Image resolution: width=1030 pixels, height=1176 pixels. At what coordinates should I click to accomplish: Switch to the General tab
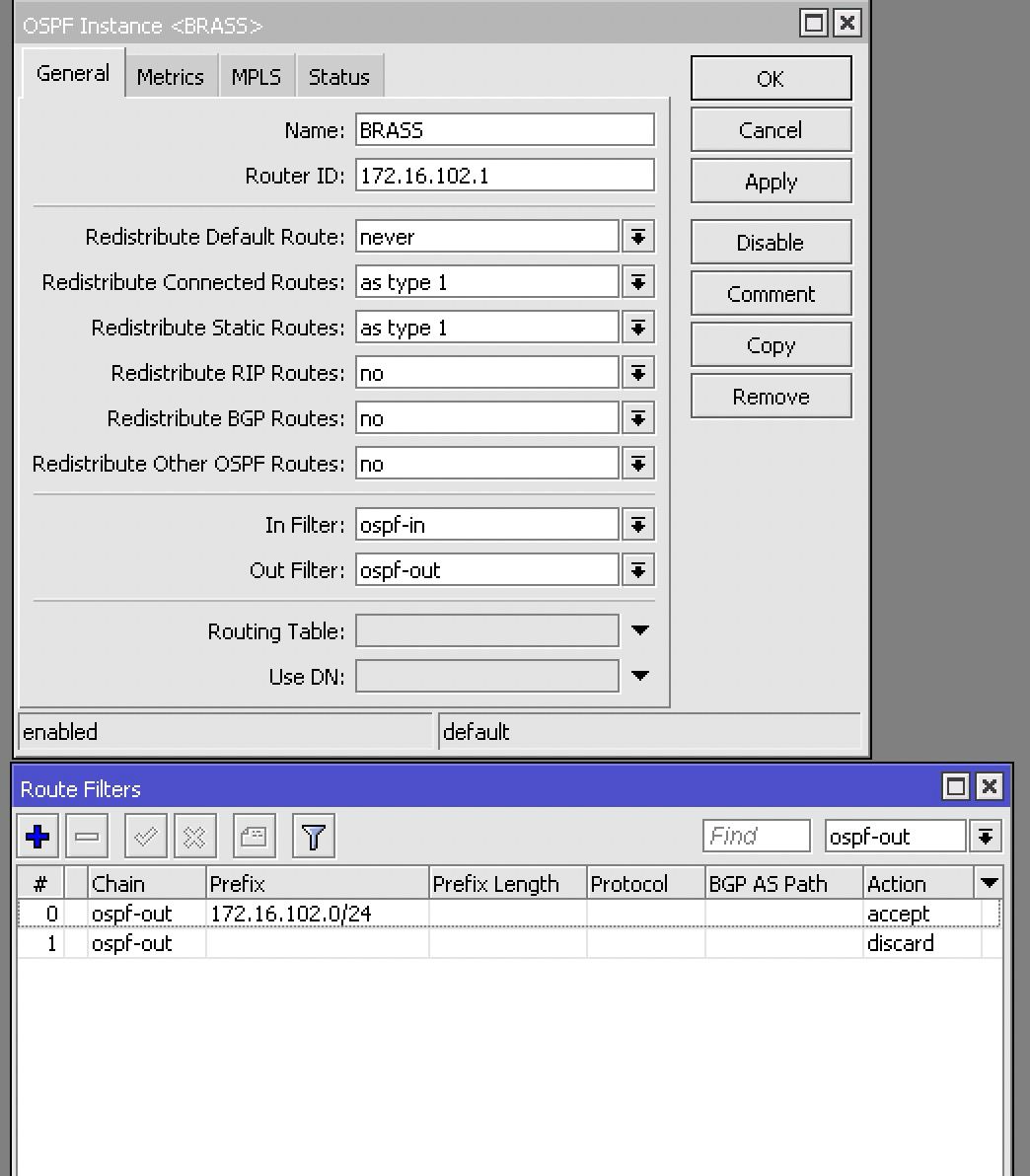(x=73, y=73)
